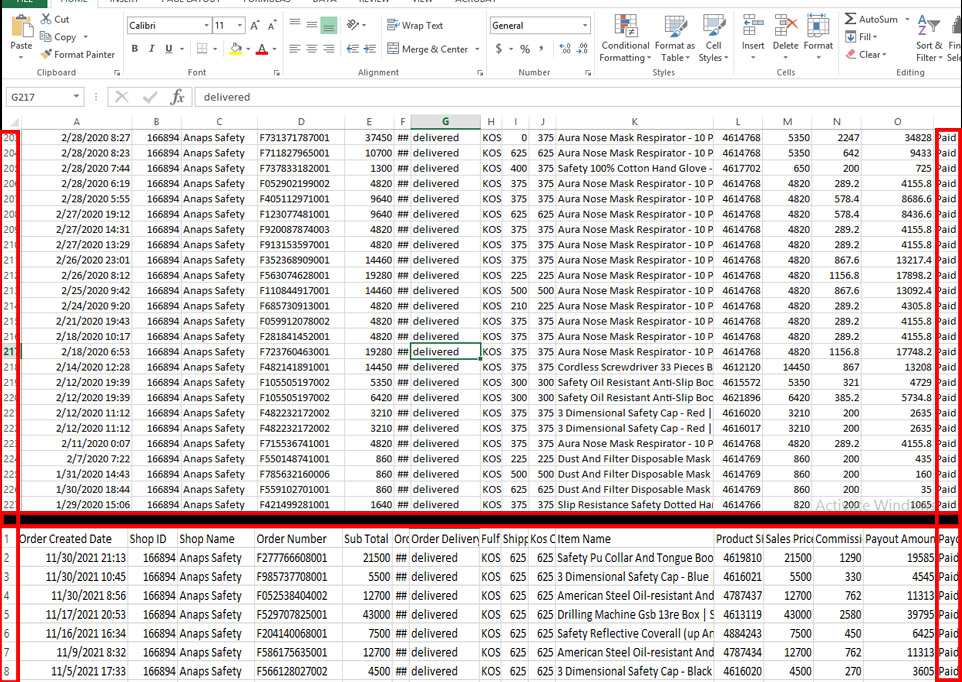Image resolution: width=962 pixels, height=682 pixels.
Task: Toggle Underline formatting
Action: [168, 49]
